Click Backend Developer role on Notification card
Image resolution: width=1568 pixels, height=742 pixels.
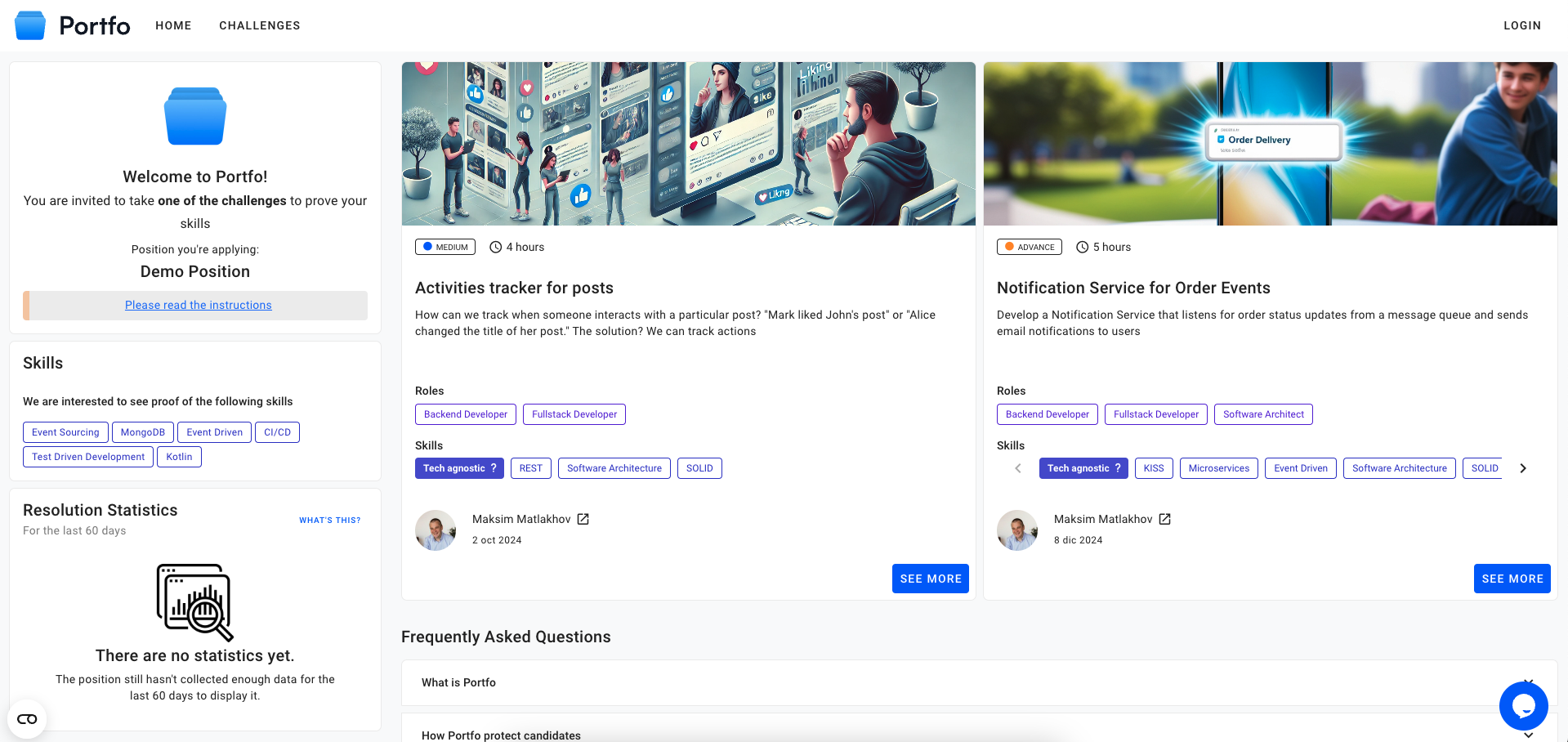tap(1048, 414)
